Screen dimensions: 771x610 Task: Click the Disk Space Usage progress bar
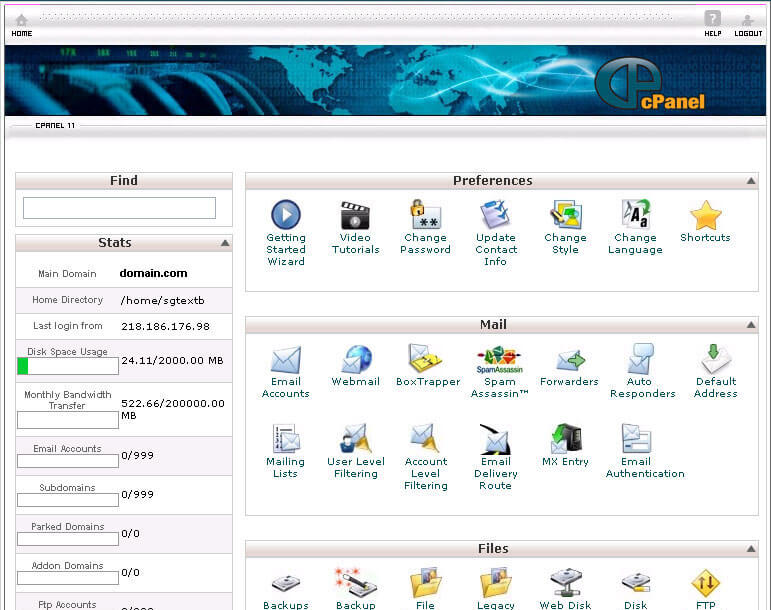click(x=68, y=366)
